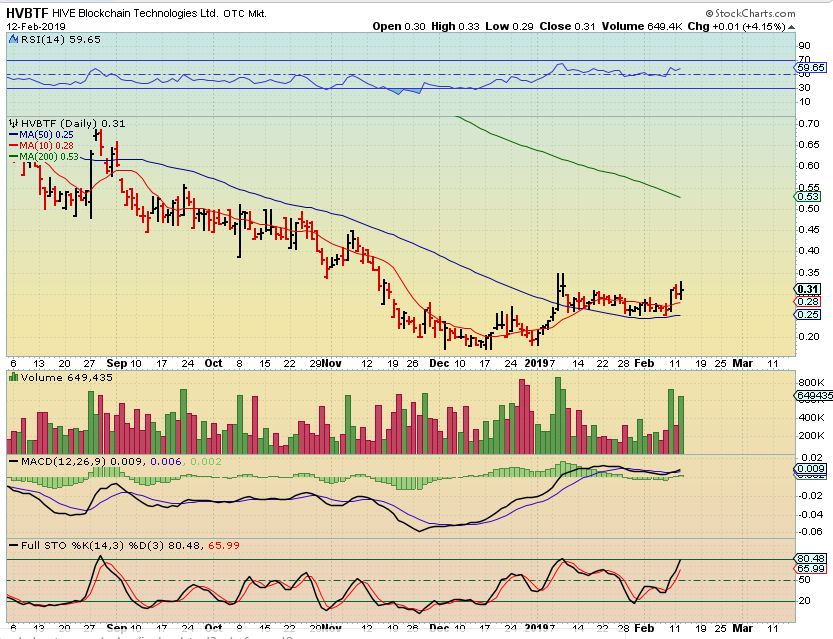Click the Volume 649,435 panel label
This screenshot has height=639, width=833.
(67, 377)
